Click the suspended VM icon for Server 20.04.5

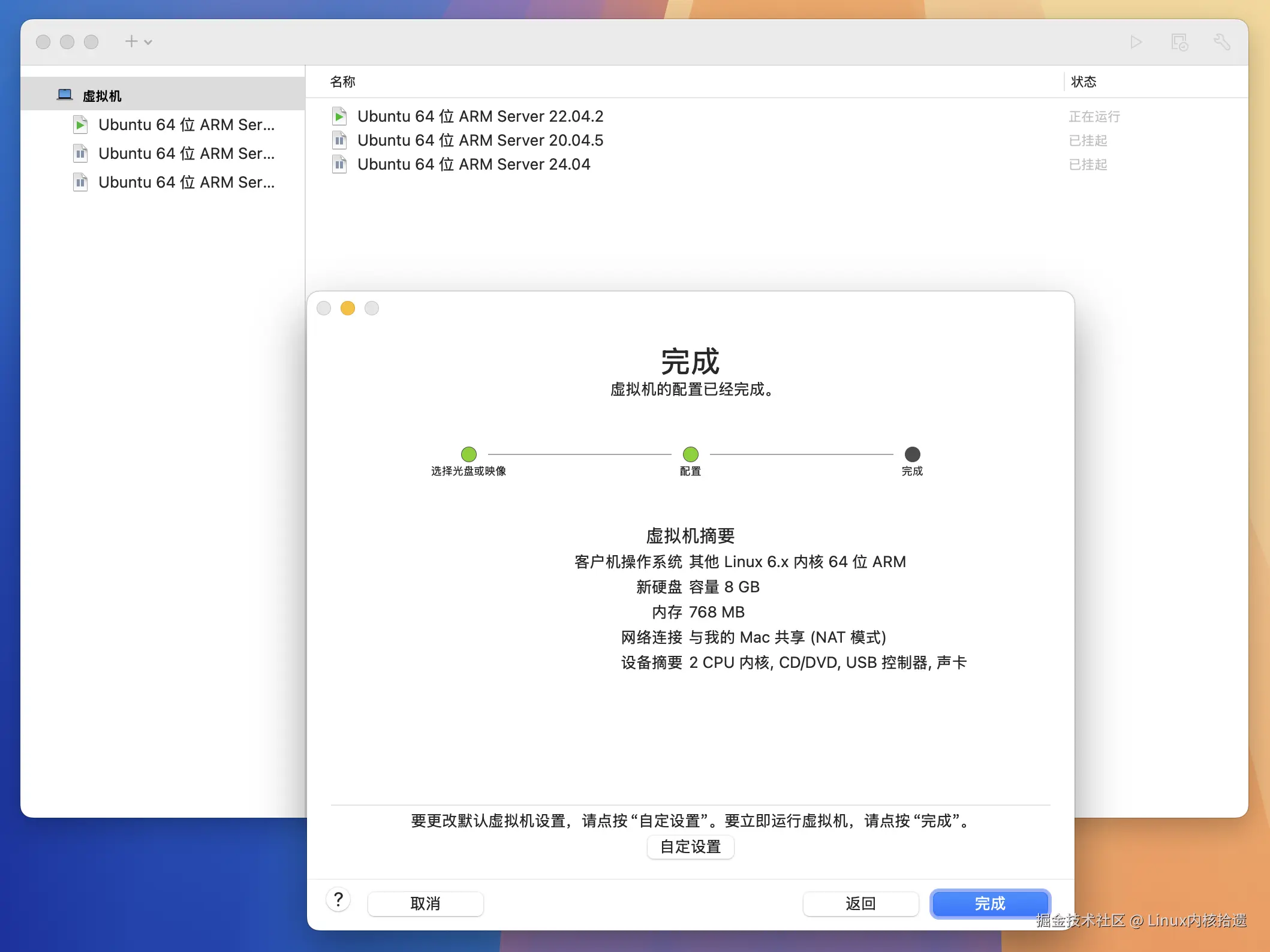(x=339, y=140)
